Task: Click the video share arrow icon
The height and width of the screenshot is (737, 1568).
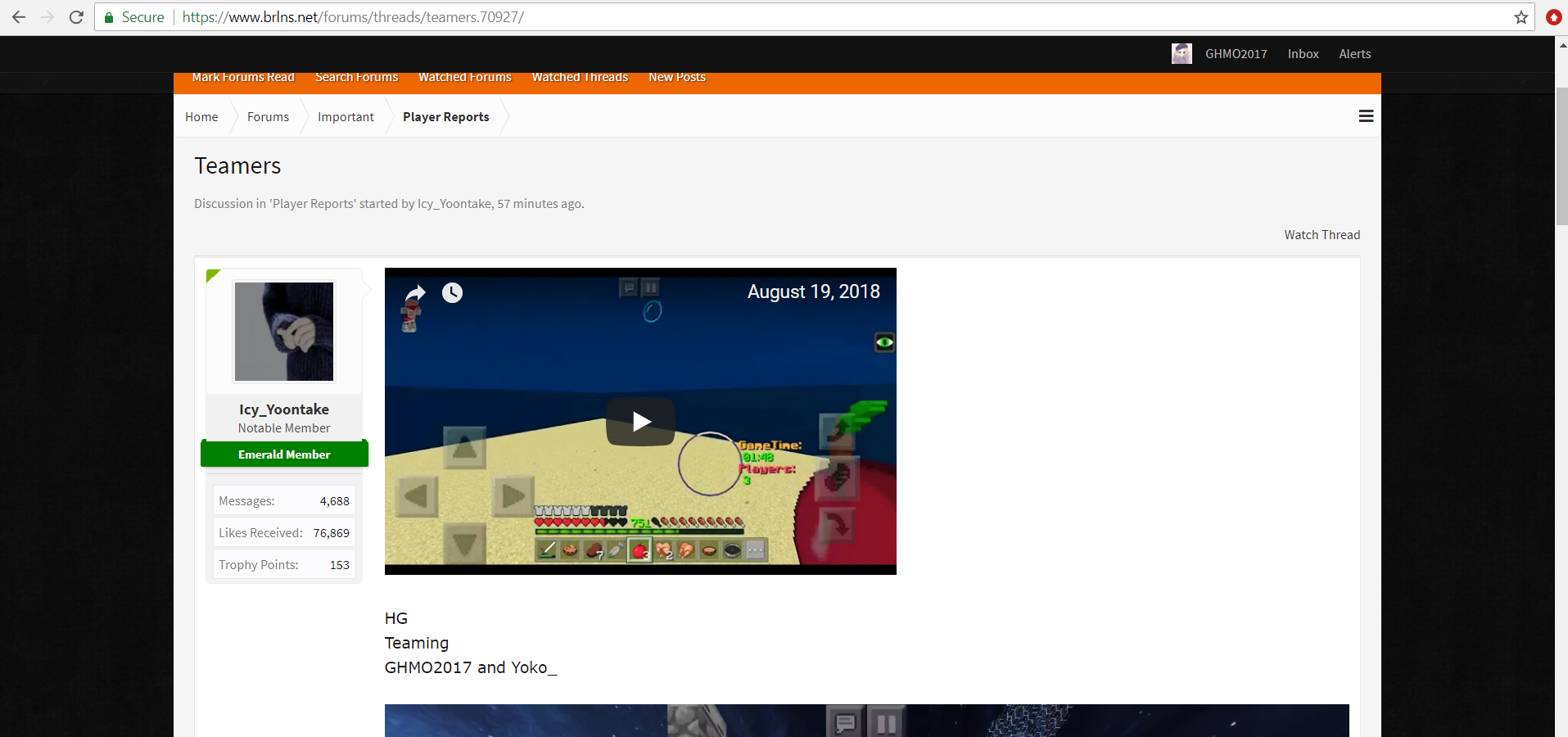Action: click(416, 292)
